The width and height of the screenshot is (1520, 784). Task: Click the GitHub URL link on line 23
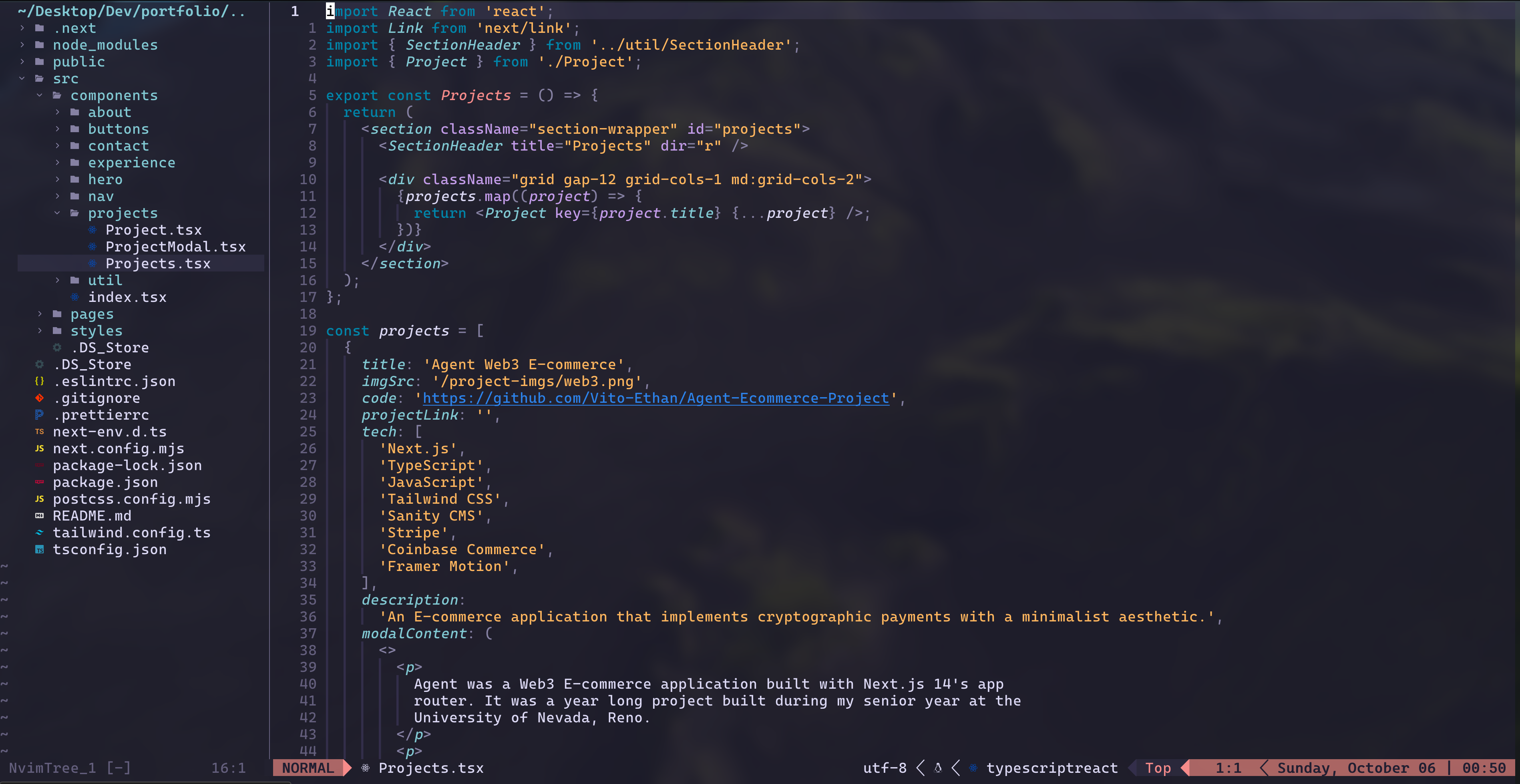pyautogui.click(x=655, y=398)
